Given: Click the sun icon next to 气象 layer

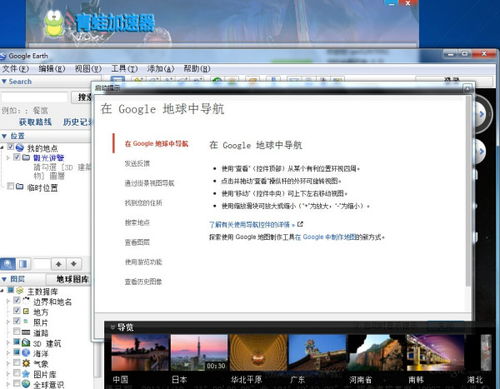Looking at the screenshot, I should (26, 363).
